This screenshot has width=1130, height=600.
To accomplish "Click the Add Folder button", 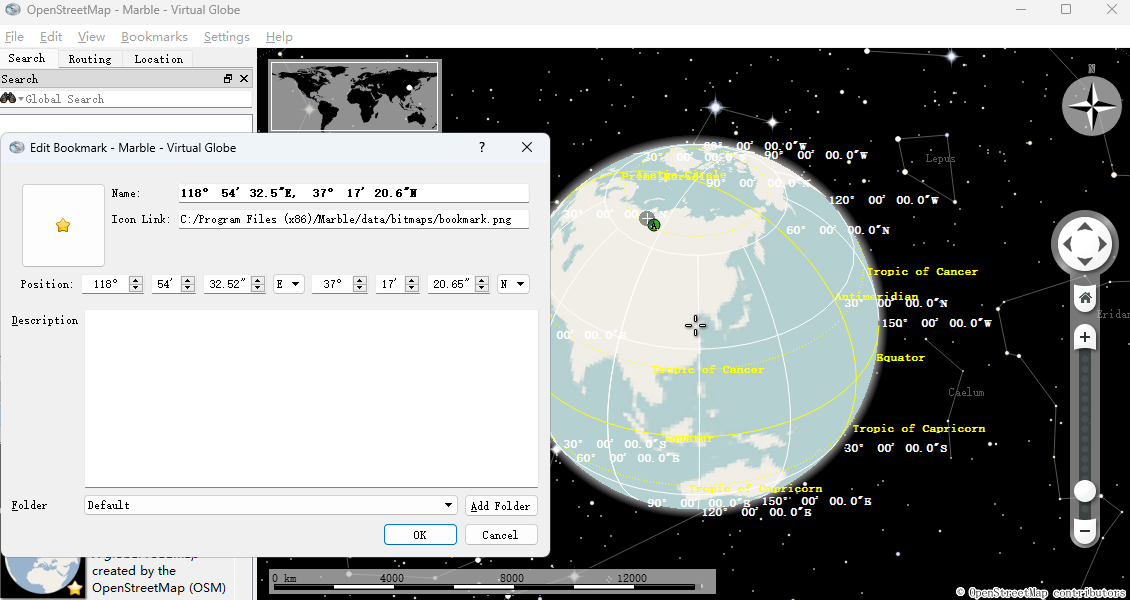I will 501,505.
